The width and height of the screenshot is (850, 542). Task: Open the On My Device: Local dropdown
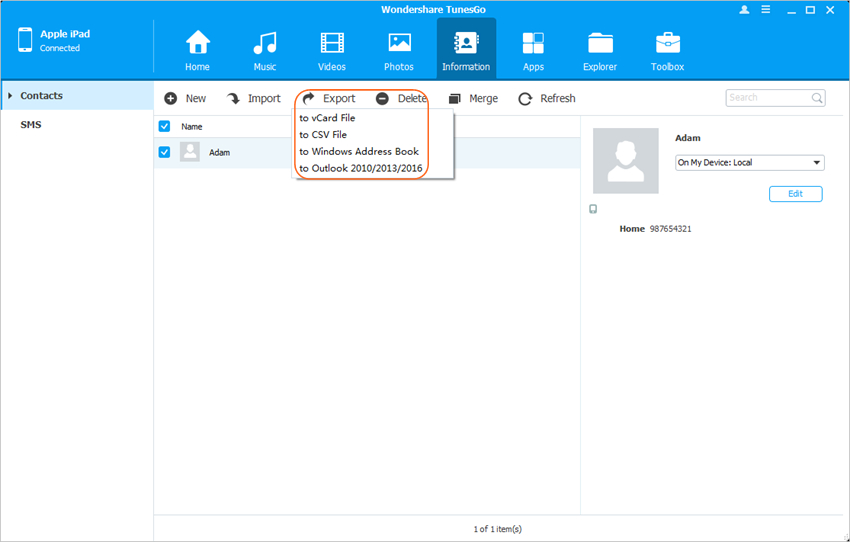749,162
